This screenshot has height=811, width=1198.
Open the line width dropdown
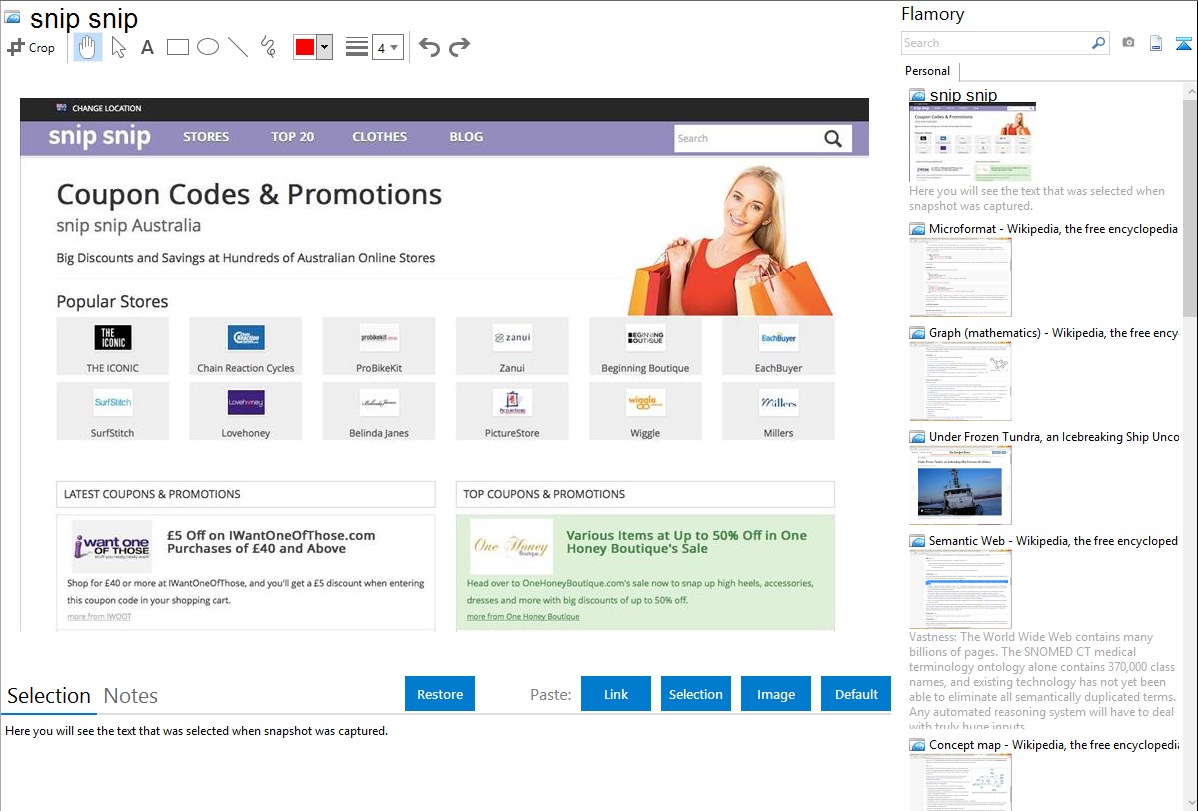[387, 47]
